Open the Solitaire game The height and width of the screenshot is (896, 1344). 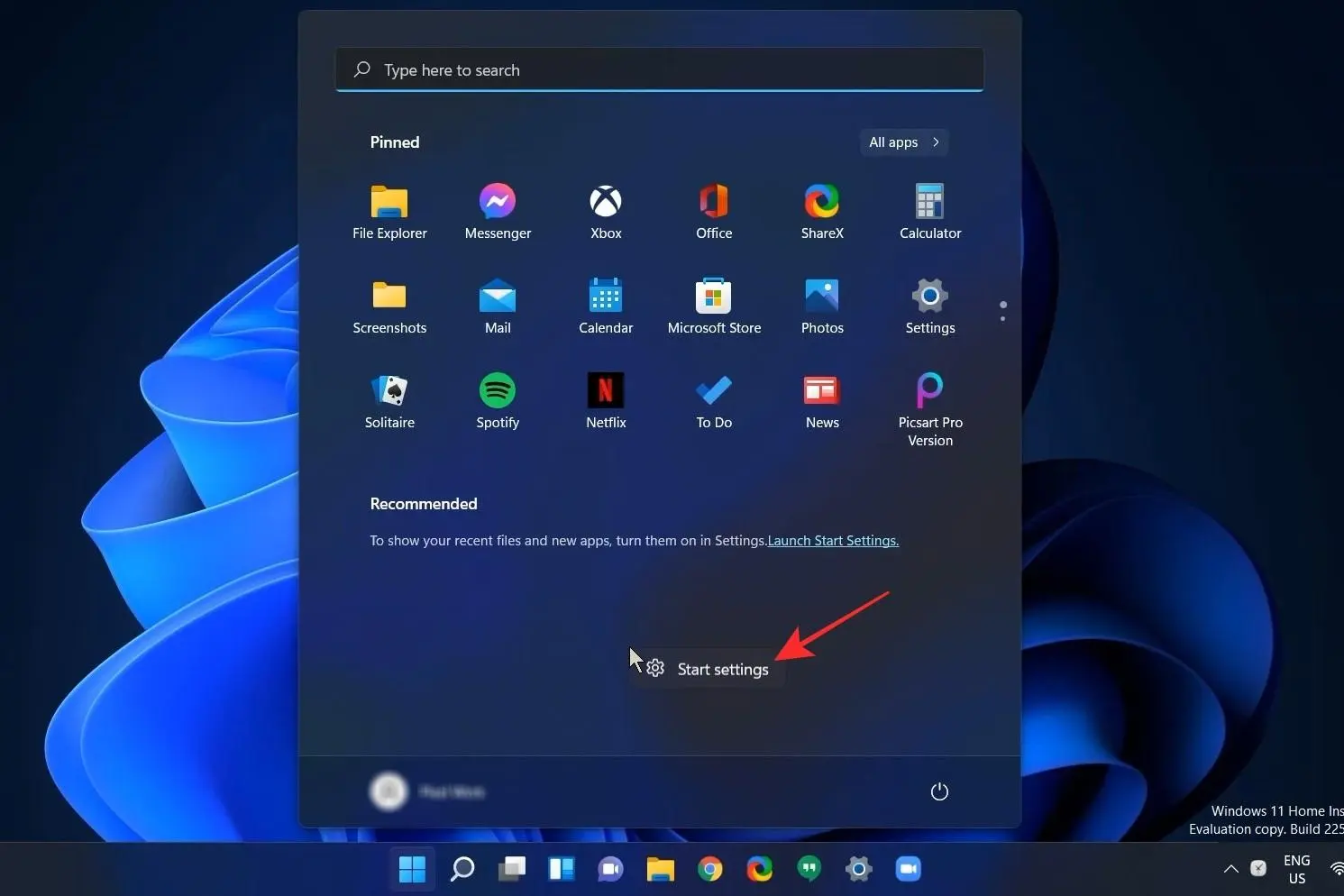[389, 401]
